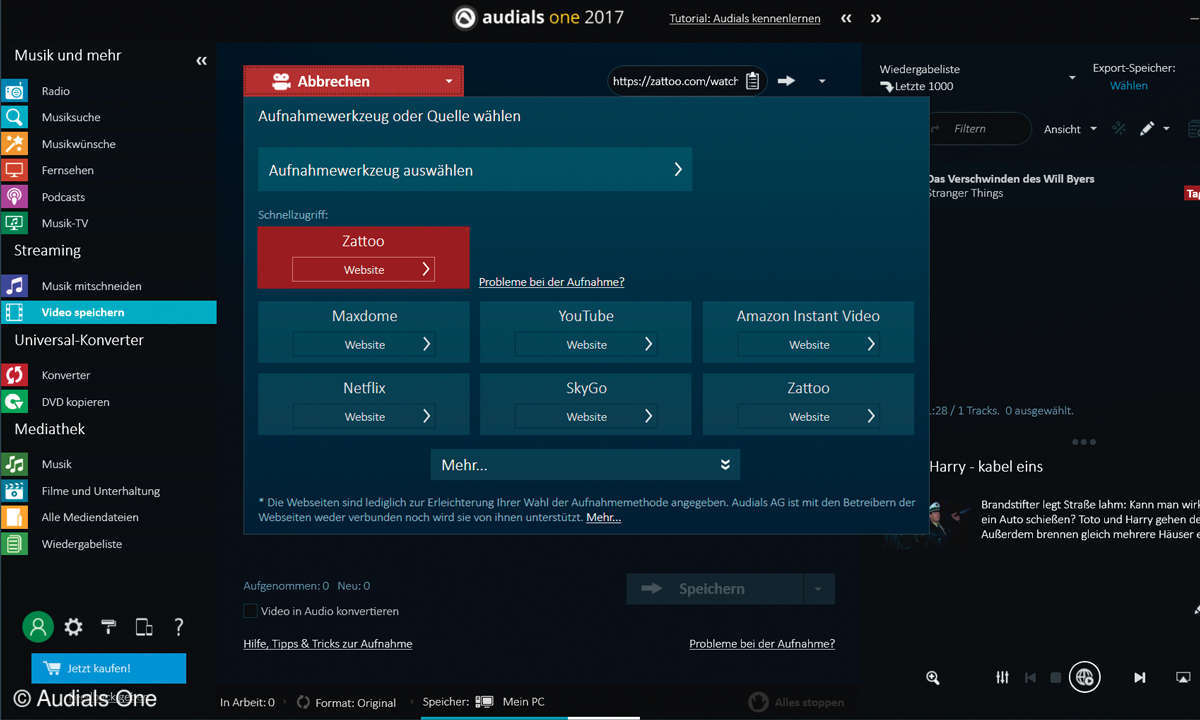Click the paint roller skin icon
This screenshot has width=1200, height=720.
point(109,627)
